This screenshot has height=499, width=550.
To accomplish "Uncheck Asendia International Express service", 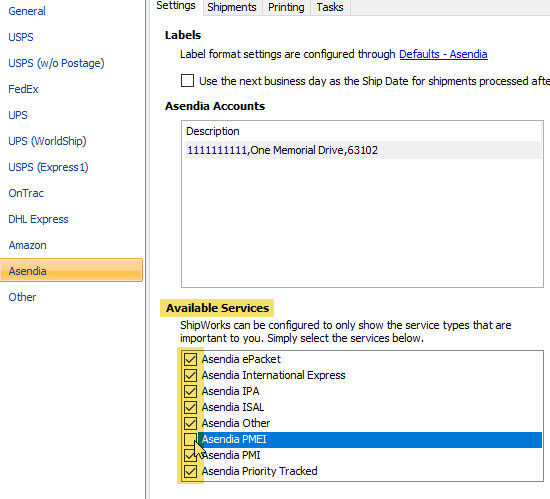I will pos(190,375).
